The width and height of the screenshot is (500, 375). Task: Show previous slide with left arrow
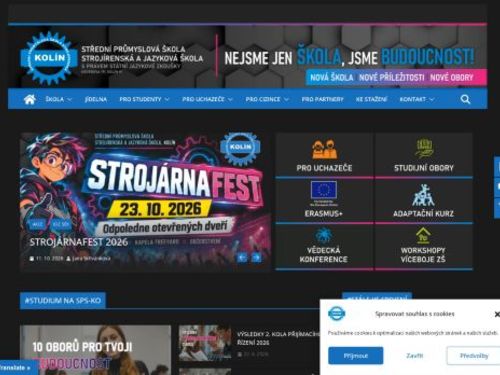242,258
